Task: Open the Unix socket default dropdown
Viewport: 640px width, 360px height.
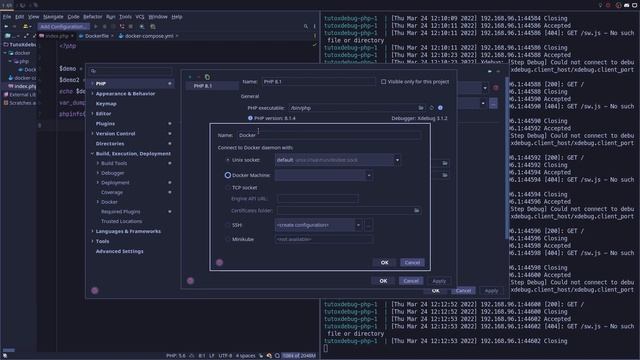Action: [338, 160]
